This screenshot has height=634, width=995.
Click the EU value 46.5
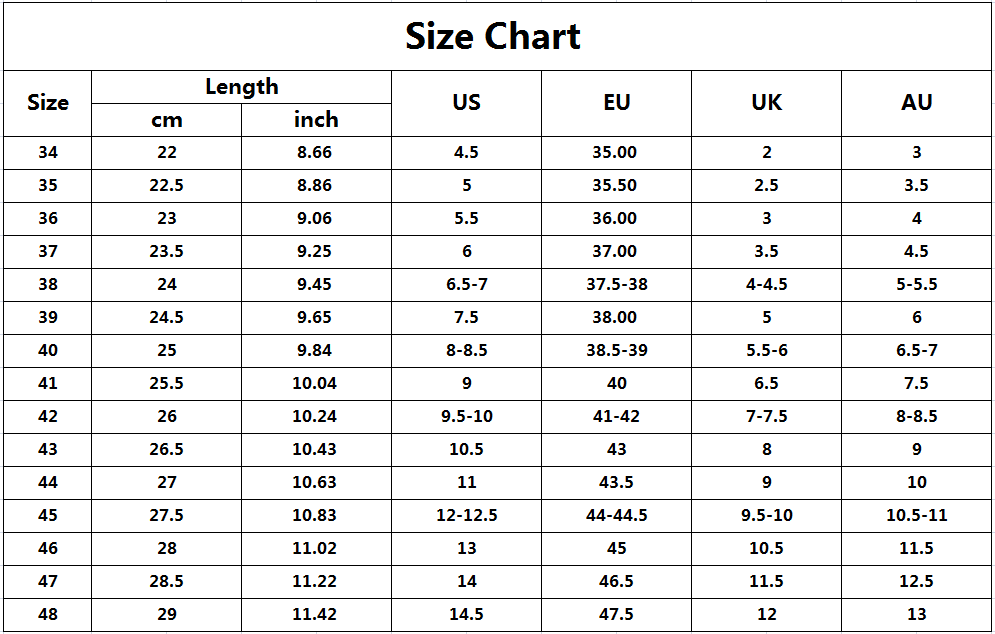tap(616, 581)
